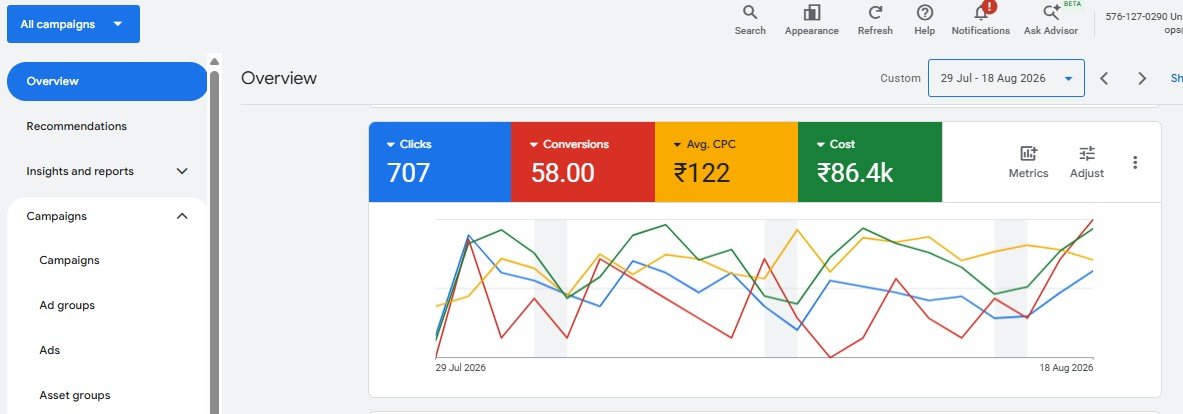This screenshot has height=414, width=1183.
Task: Open Campaigns sub-item in sidebar
Action: pyautogui.click(x=69, y=260)
